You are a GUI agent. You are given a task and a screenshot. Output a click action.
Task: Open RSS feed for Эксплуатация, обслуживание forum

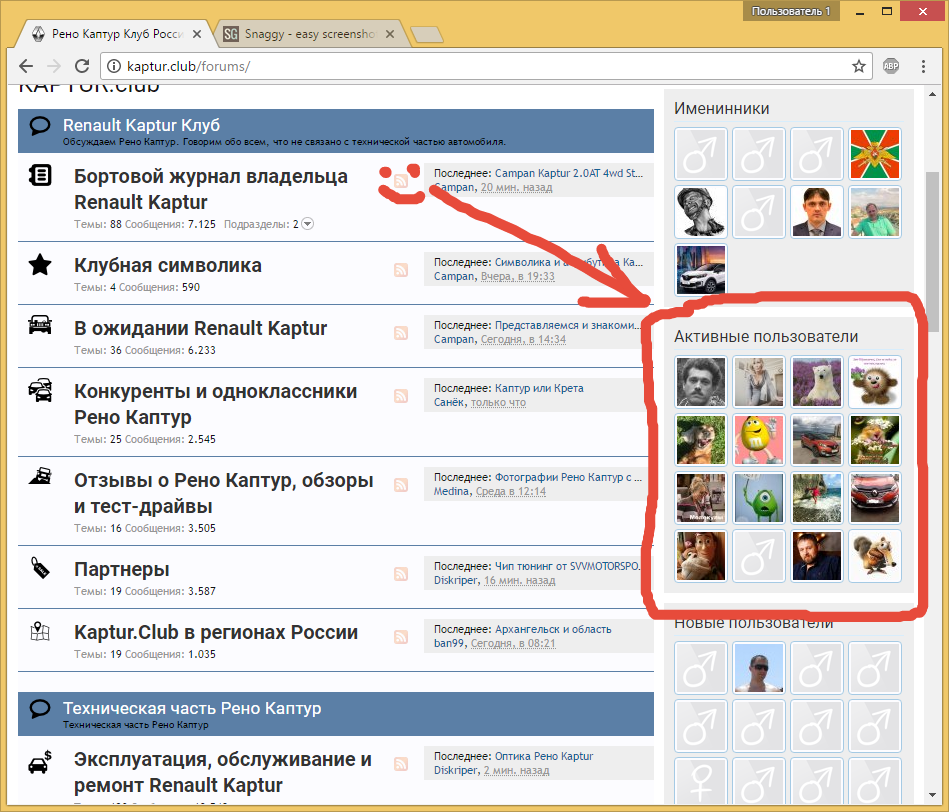click(x=401, y=764)
